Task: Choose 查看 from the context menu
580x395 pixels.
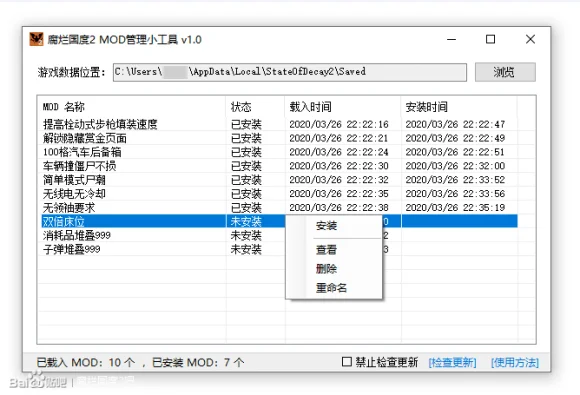Action: point(326,250)
